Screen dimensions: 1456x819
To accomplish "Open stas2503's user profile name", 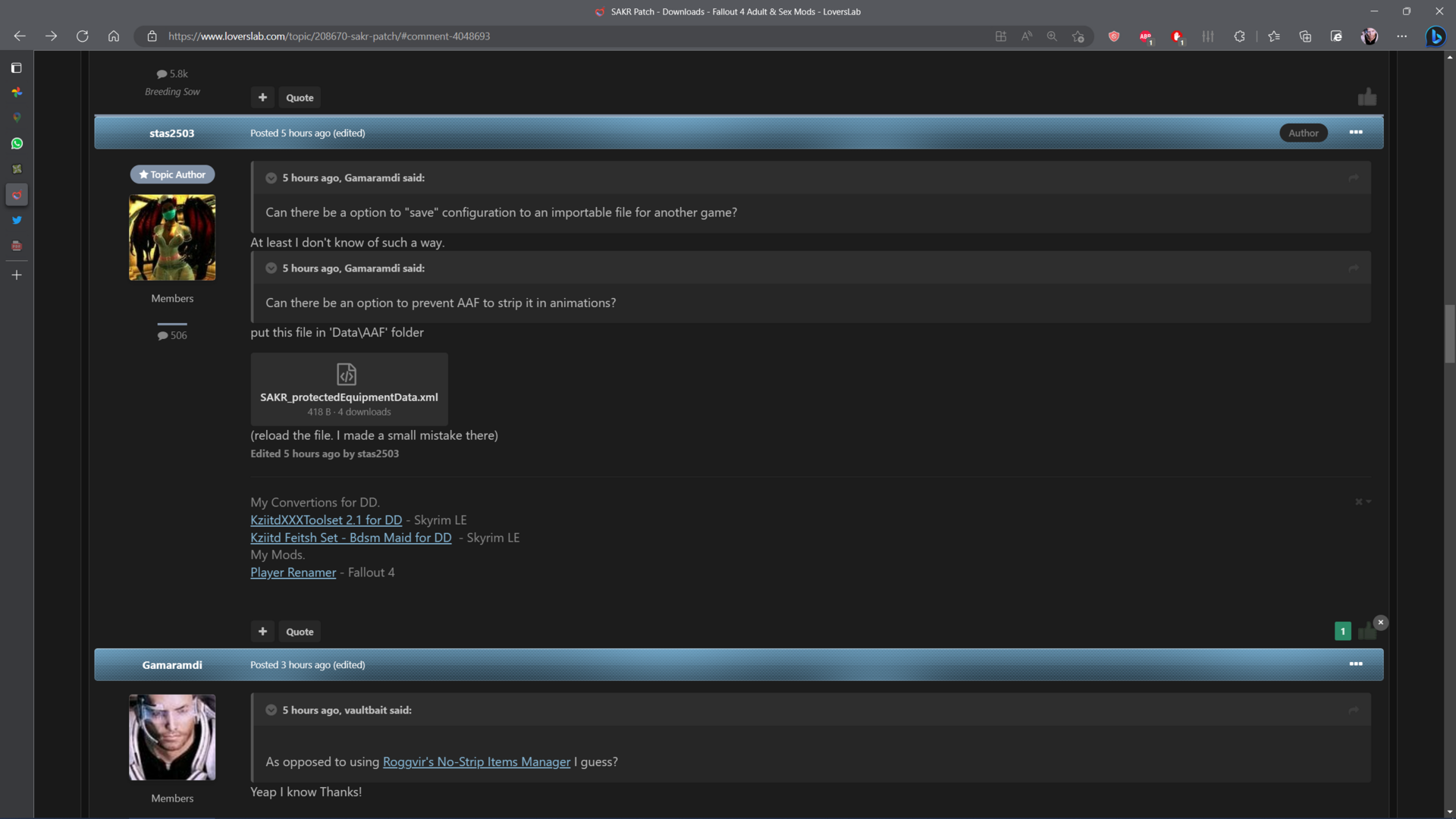I will tap(172, 133).
